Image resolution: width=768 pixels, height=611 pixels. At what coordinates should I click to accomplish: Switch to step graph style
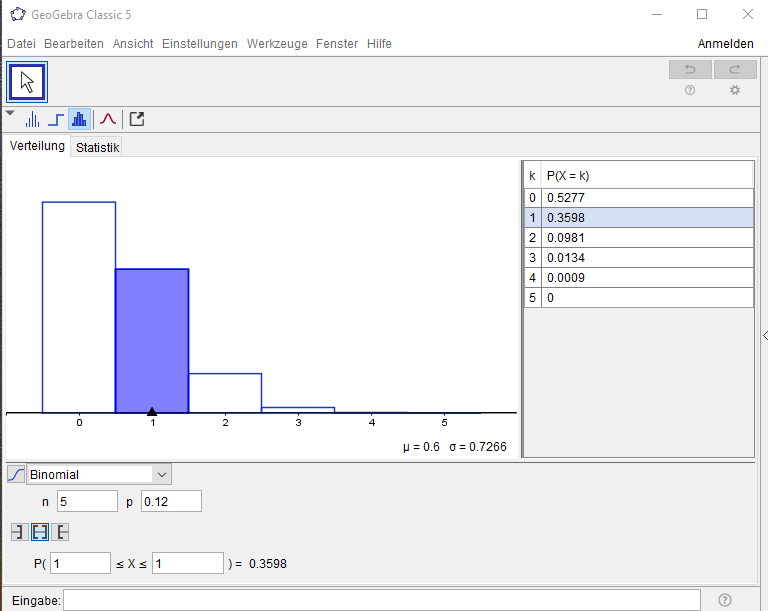[x=56, y=119]
